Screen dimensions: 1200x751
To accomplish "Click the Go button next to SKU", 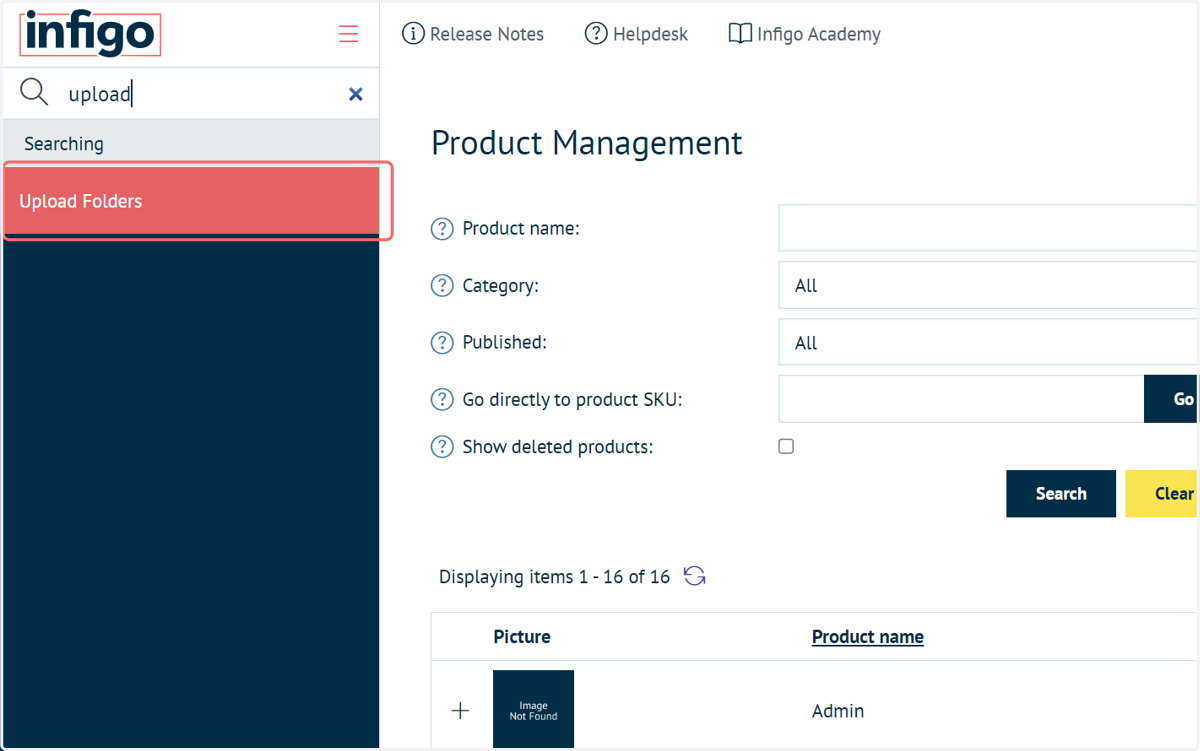I will (1172, 399).
